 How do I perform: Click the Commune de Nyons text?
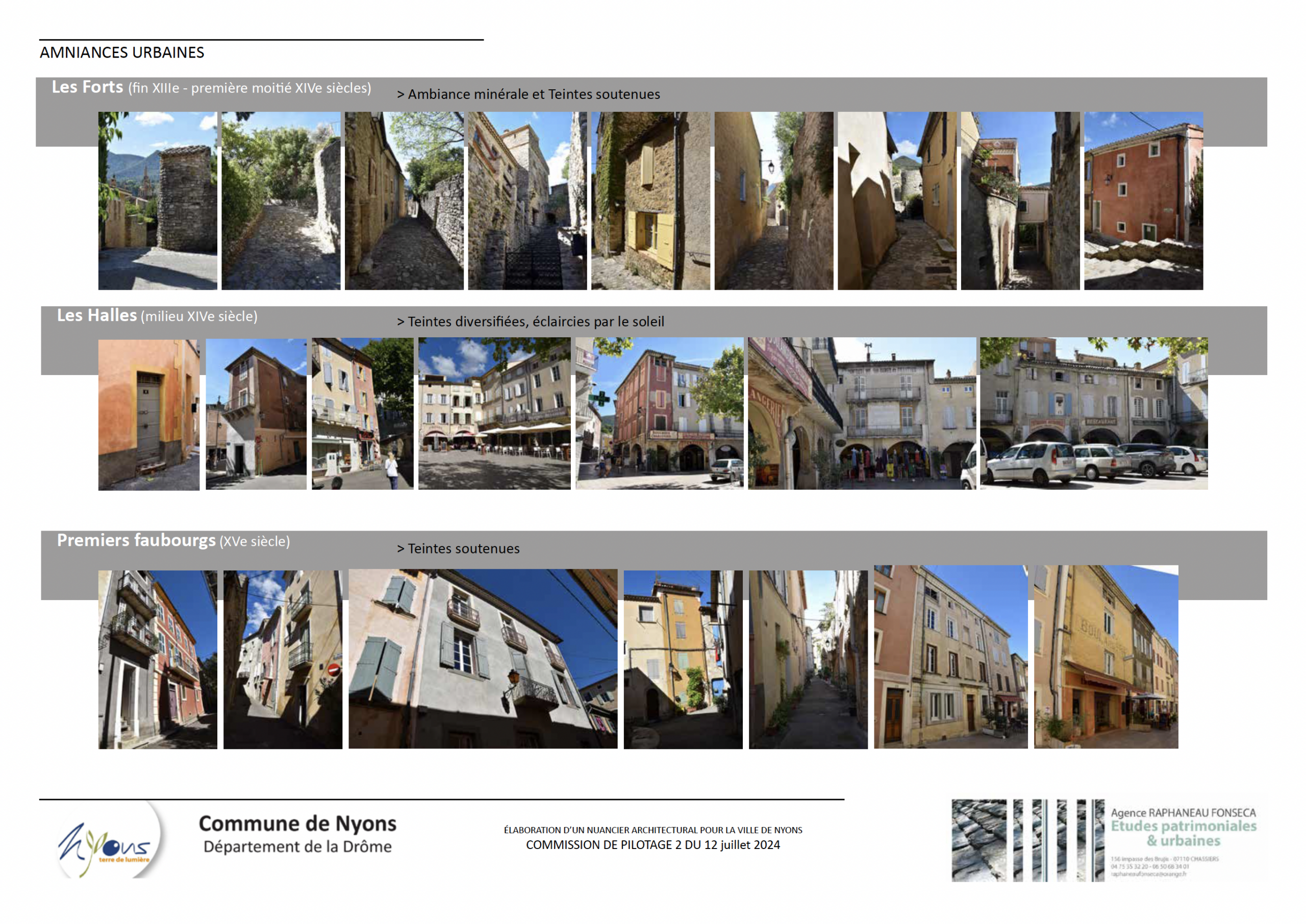[x=297, y=823]
